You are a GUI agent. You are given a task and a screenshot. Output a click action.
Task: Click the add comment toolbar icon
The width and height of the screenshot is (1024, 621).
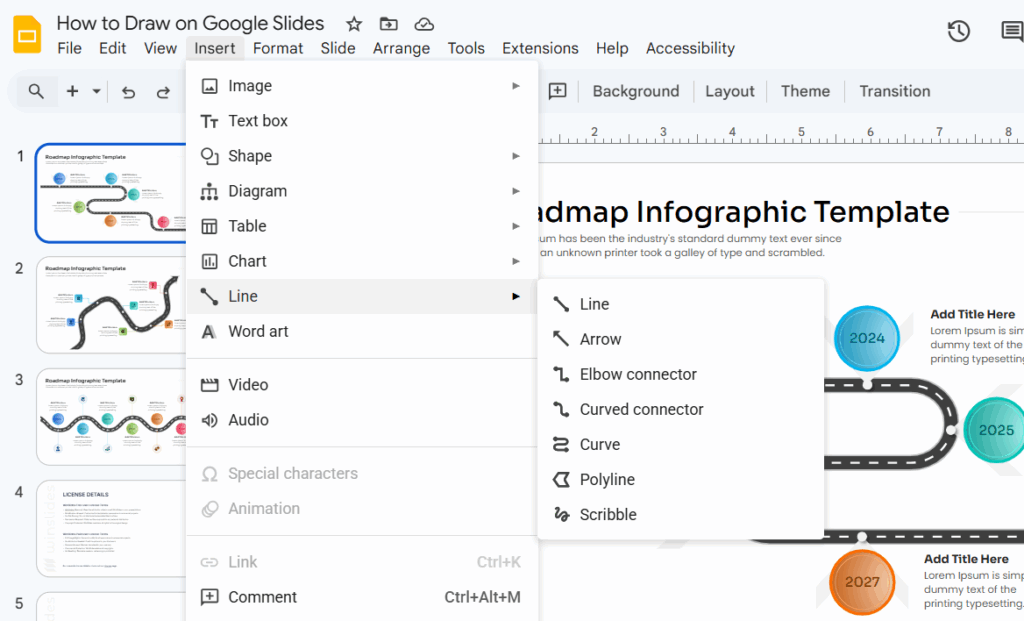557,91
